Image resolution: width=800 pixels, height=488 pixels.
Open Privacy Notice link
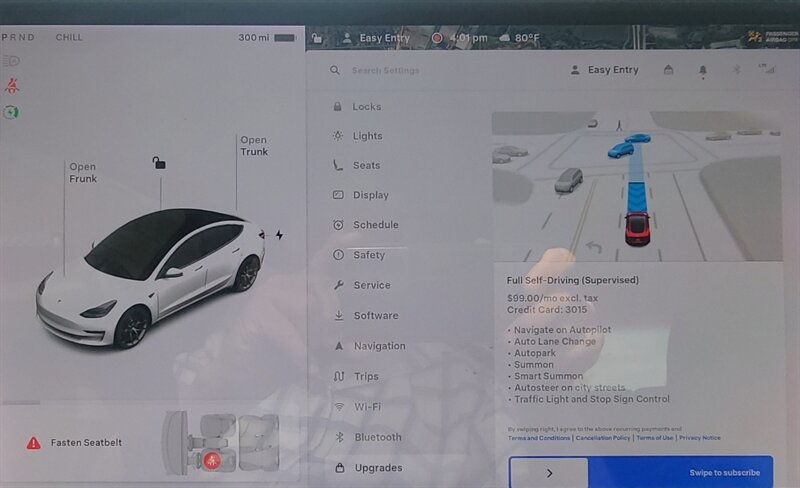coord(699,438)
